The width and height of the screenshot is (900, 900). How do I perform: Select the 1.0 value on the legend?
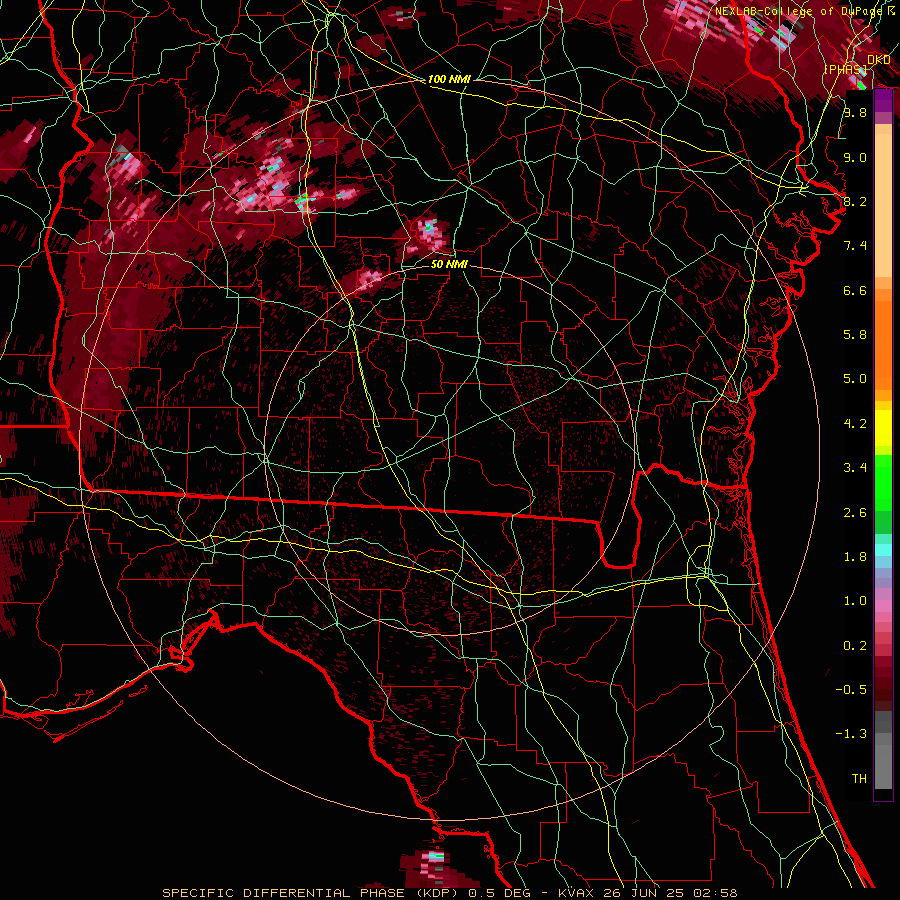pyautogui.click(x=855, y=601)
